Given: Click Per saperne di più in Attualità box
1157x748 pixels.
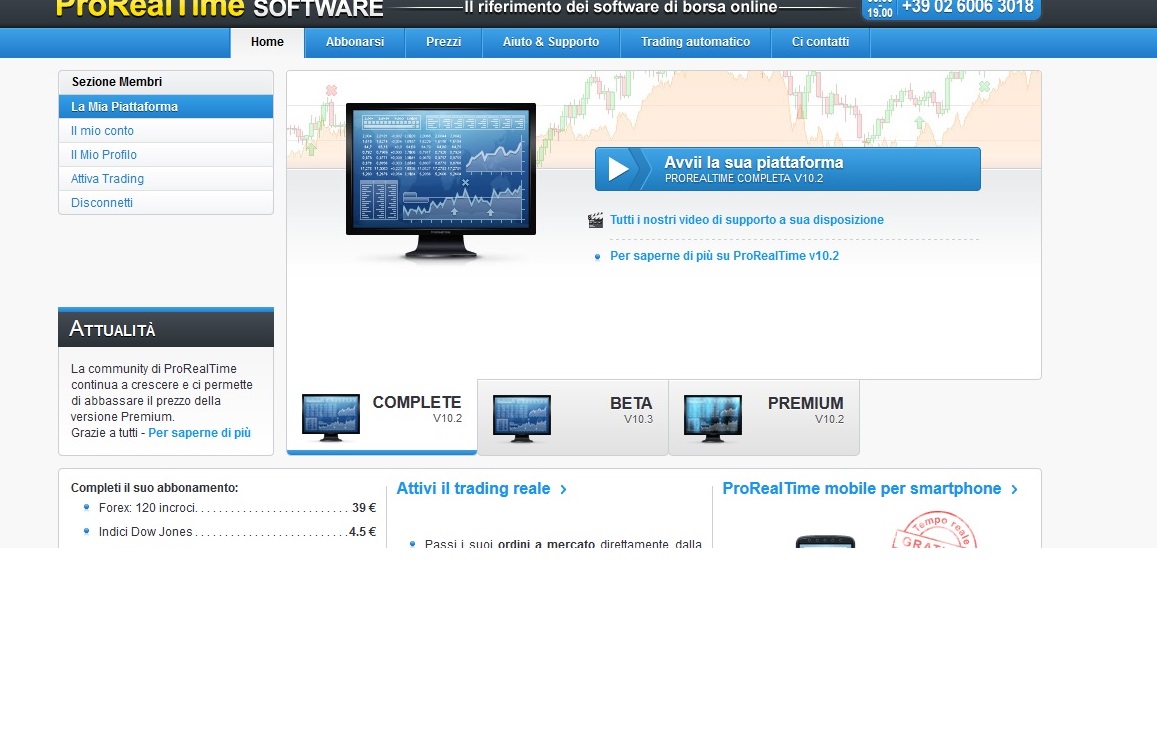Looking at the screenshot, I should pyautogui.click(x=199, y=433).
